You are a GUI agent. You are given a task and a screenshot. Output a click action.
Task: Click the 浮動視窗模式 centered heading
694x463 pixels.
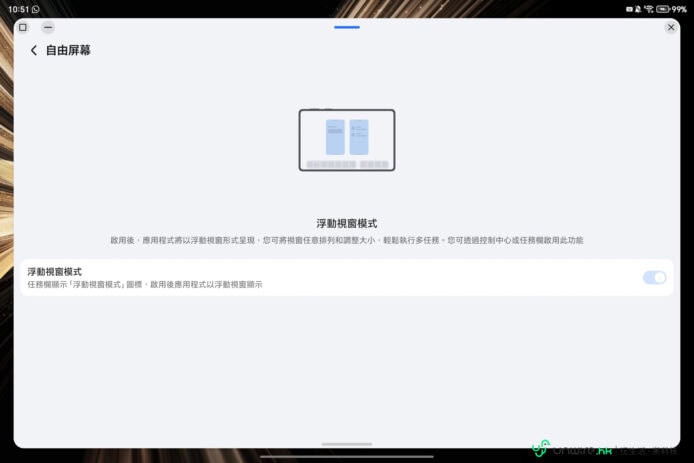(347, 223)
